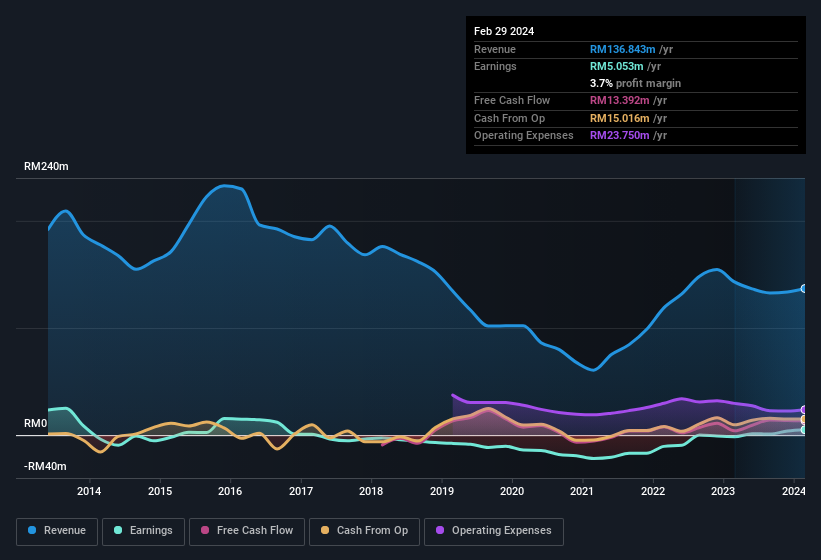
Task: Click the 2019 x-axis label
Action: coord(441,491)
